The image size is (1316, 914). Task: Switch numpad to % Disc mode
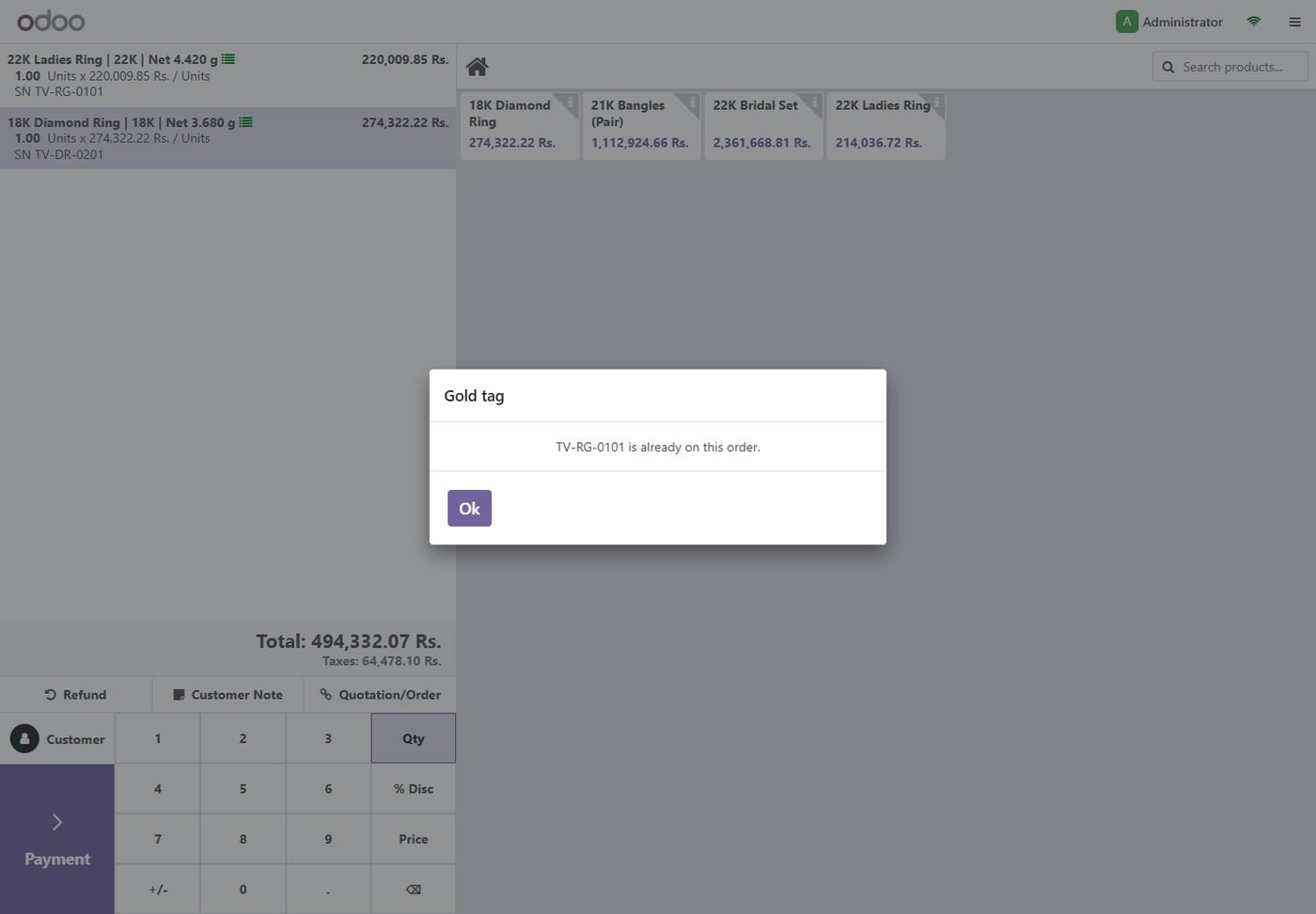click(414, 789)
